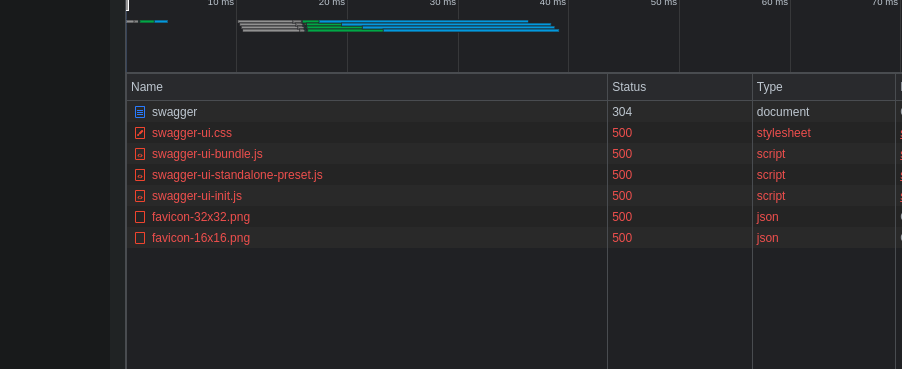
Task: Click the script icon beside swagger-ui-standalone-preset.js
Action: pyautogui.click(x=140, y=175)
